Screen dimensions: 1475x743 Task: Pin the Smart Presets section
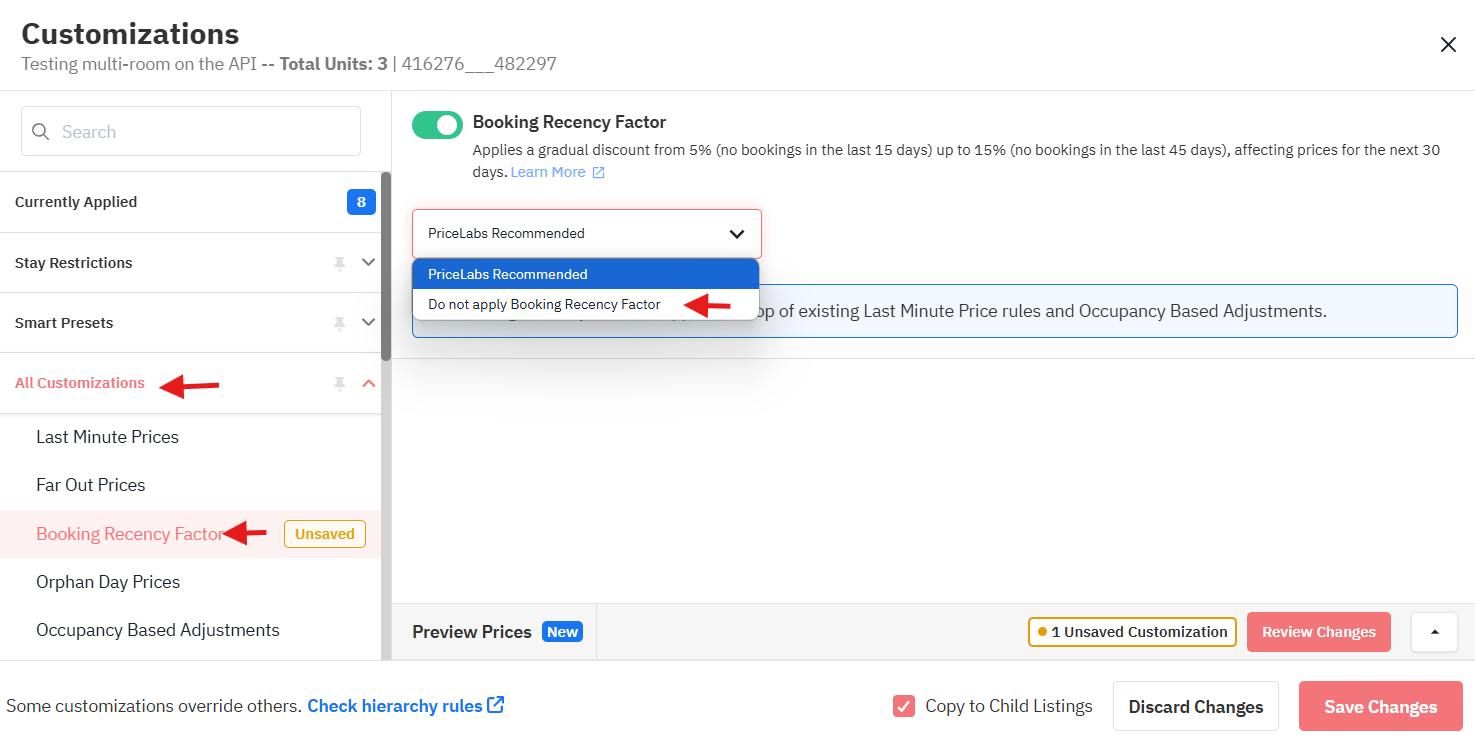[340, 323]
